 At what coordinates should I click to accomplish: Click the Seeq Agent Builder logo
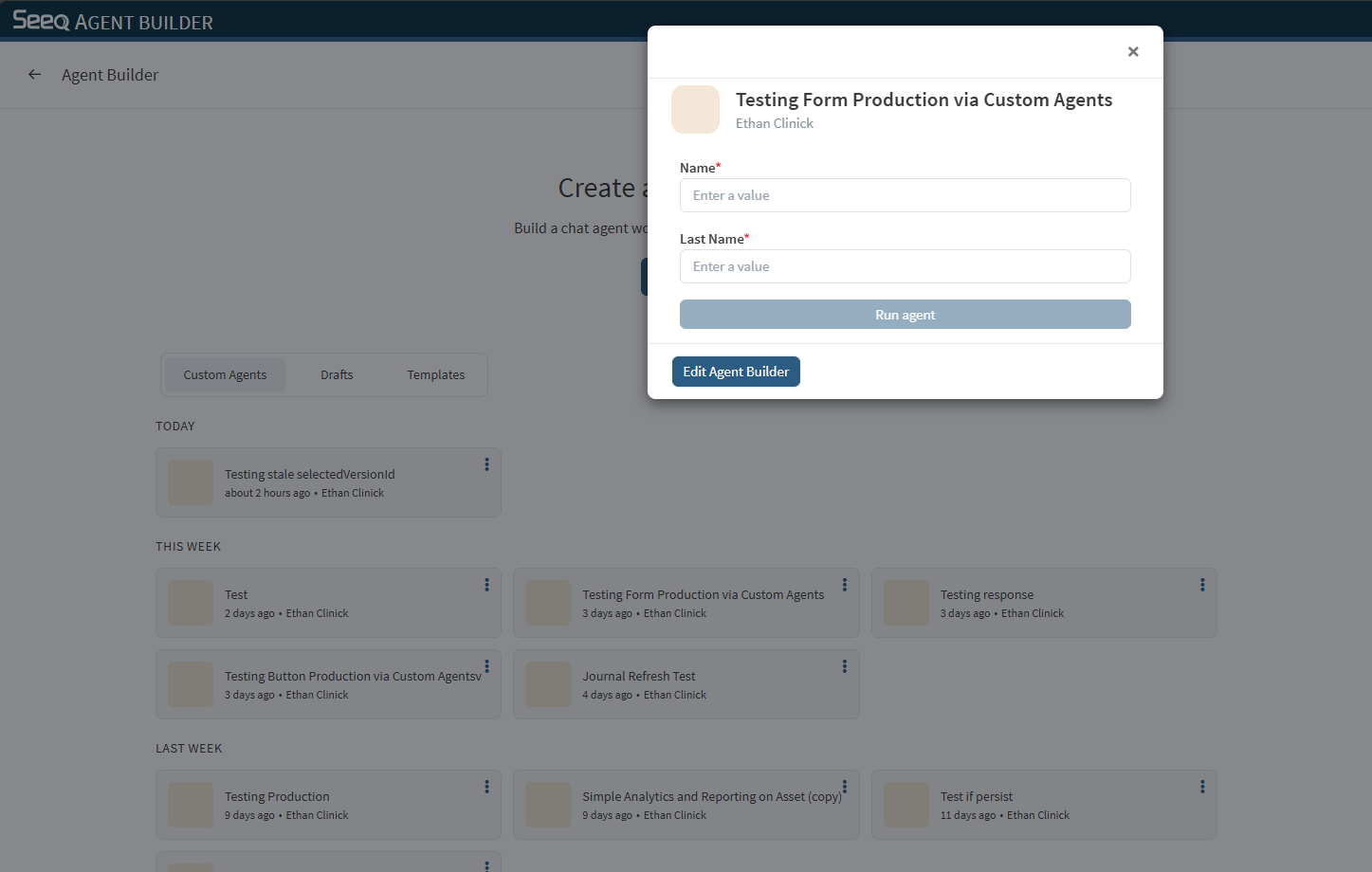113,21
